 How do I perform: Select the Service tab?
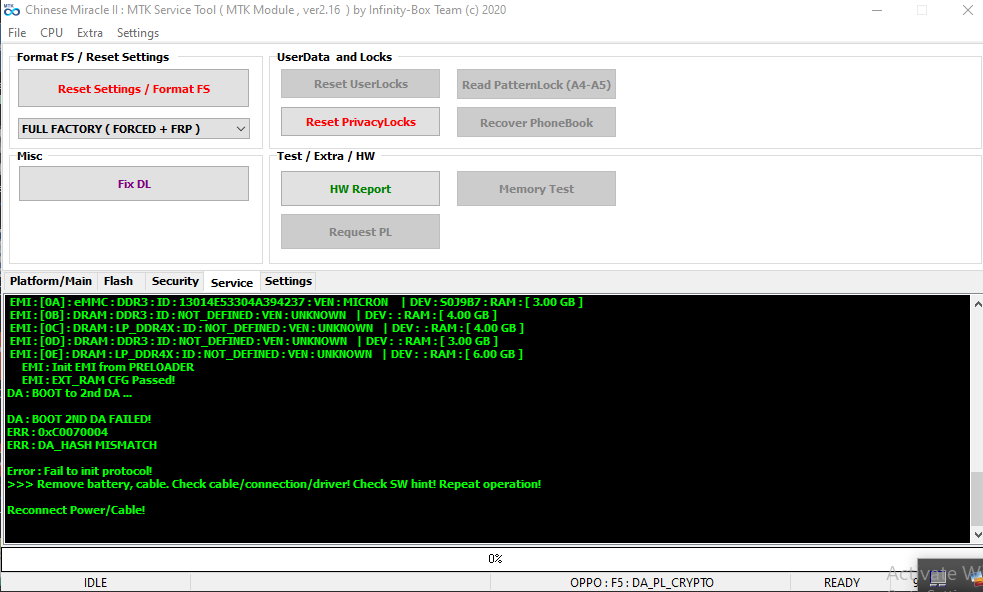click(x=231, y=282)
